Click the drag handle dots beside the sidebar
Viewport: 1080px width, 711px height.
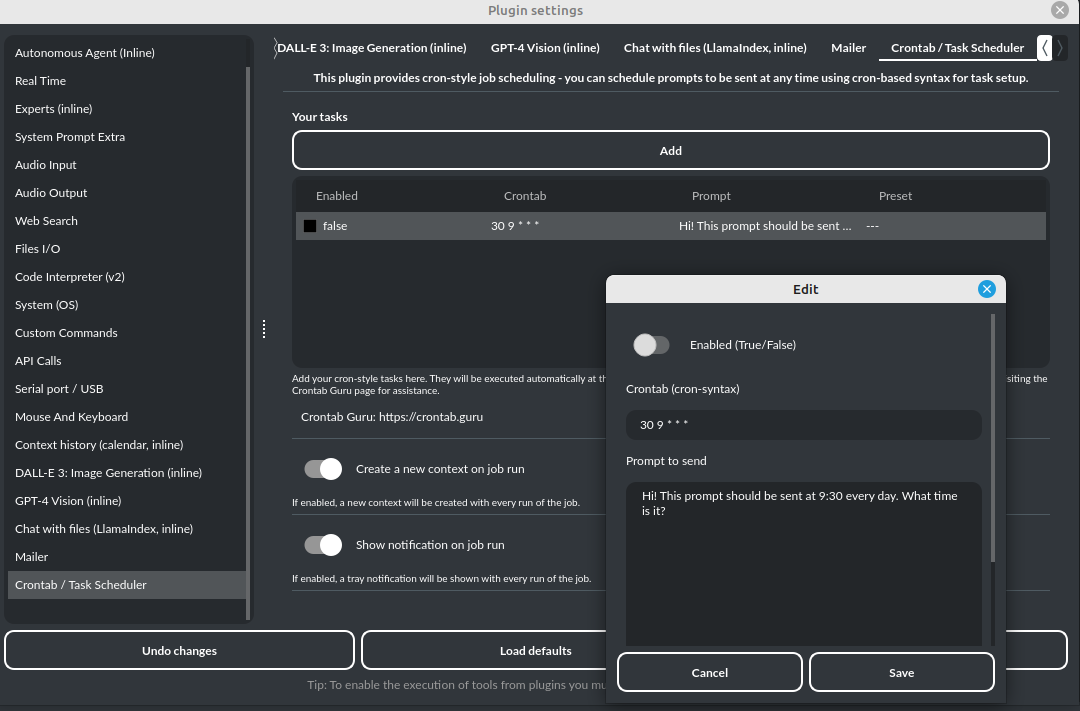pos(264,328)
